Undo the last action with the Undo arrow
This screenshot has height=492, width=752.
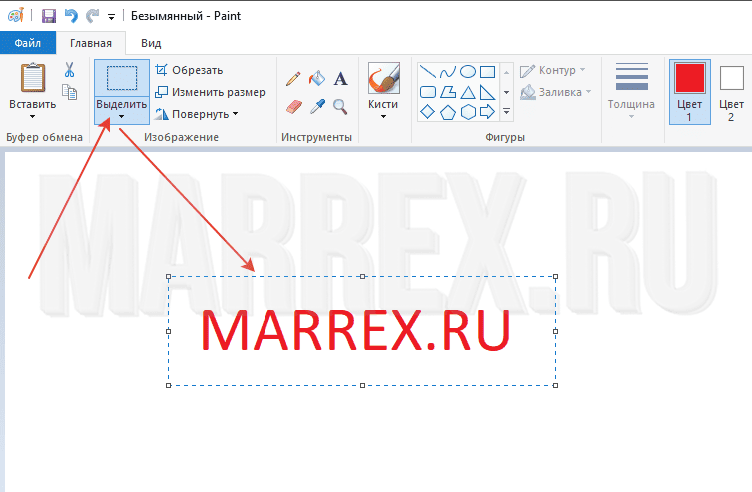[x=71, y=16]
